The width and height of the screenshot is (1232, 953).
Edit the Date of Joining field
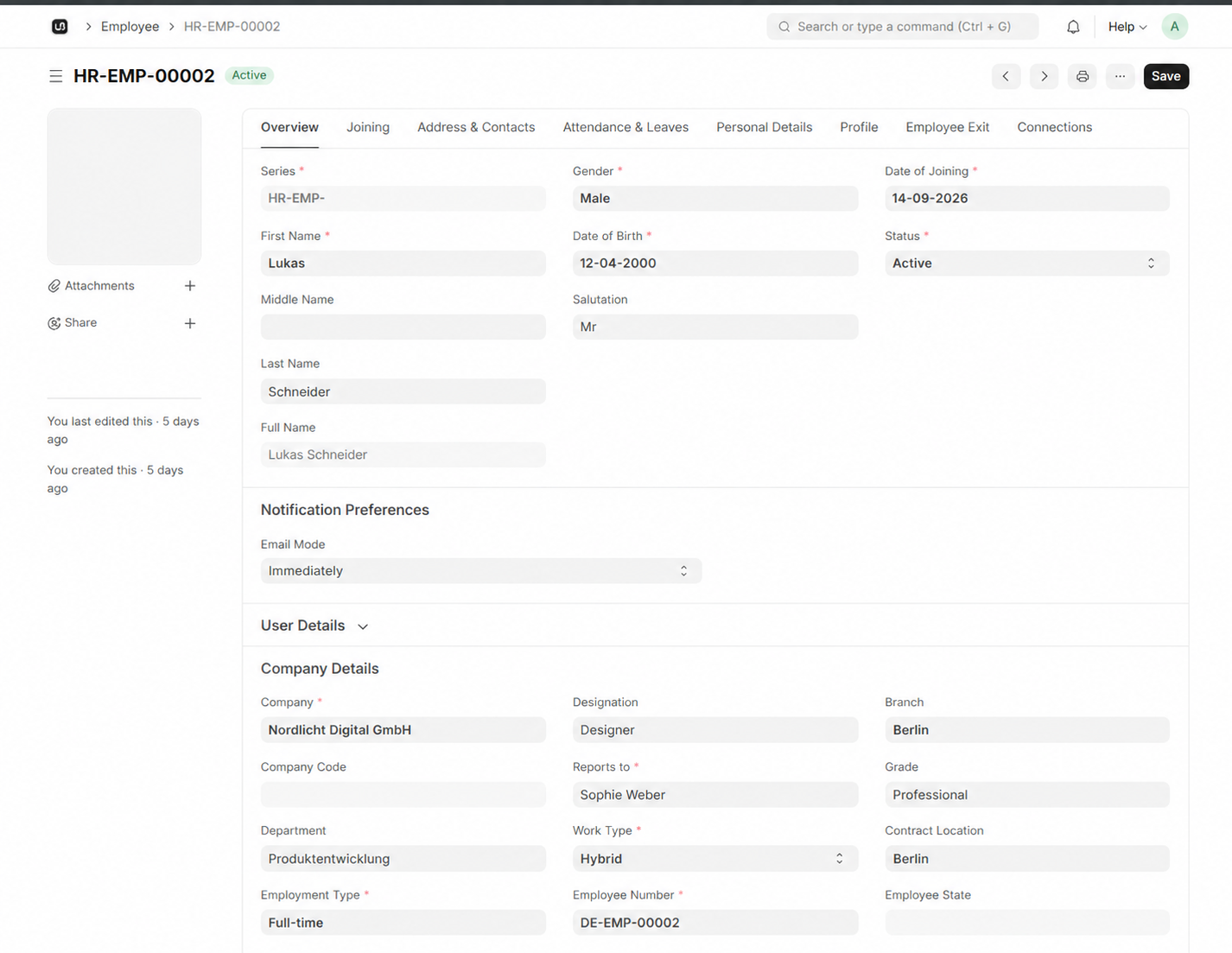click(x=1026, y=199)
